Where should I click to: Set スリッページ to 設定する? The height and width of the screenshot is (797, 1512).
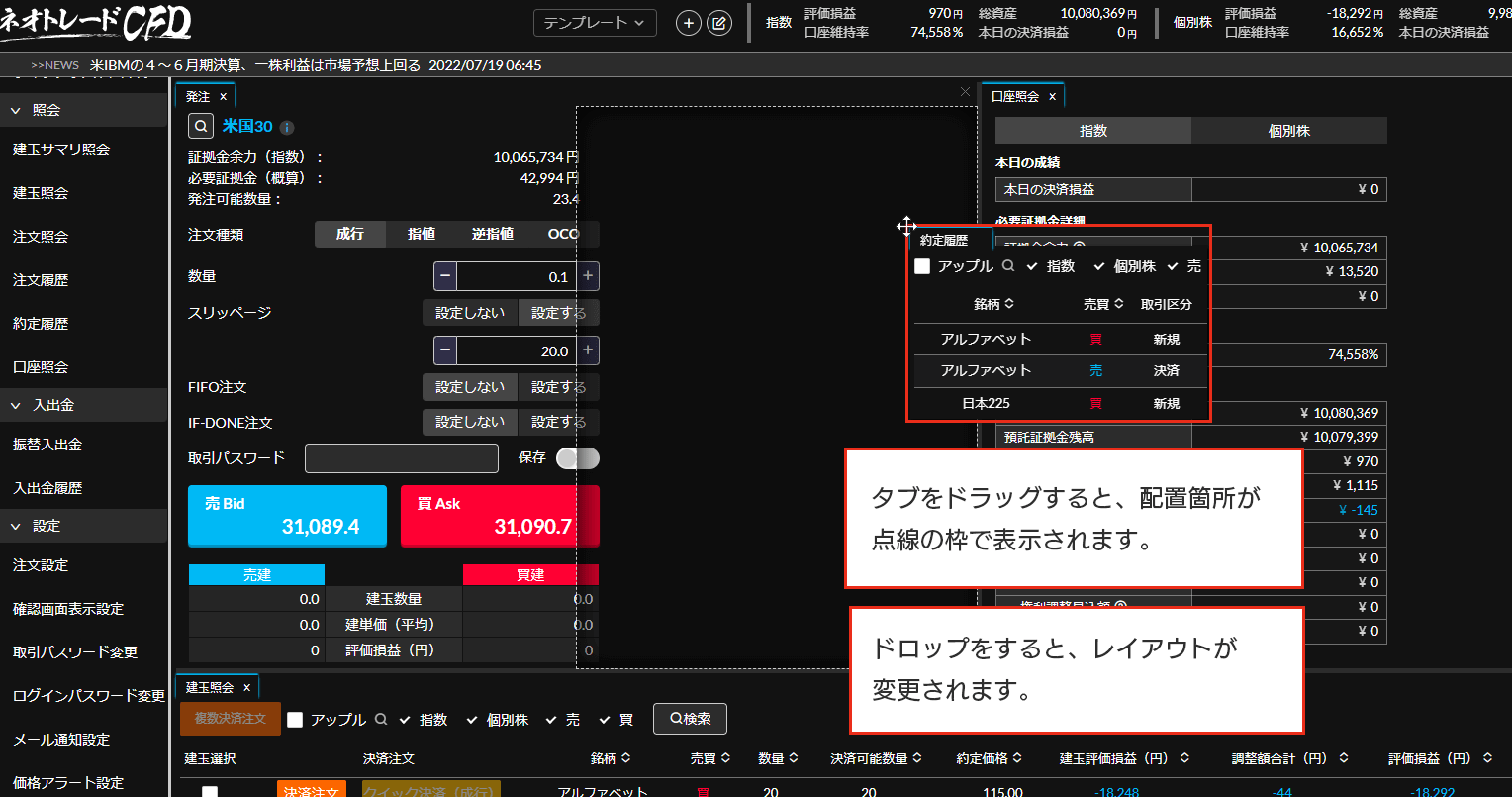558,313
